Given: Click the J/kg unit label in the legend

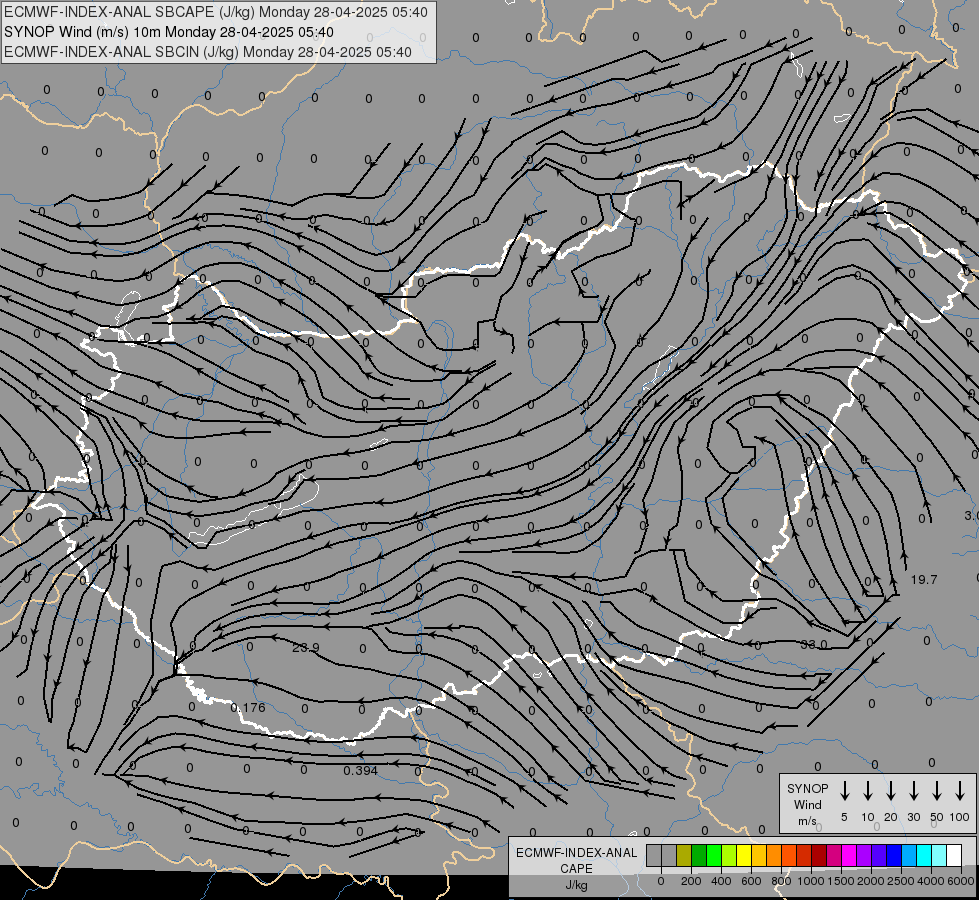Looking at the screenshot, I should [x=576, y=885].
